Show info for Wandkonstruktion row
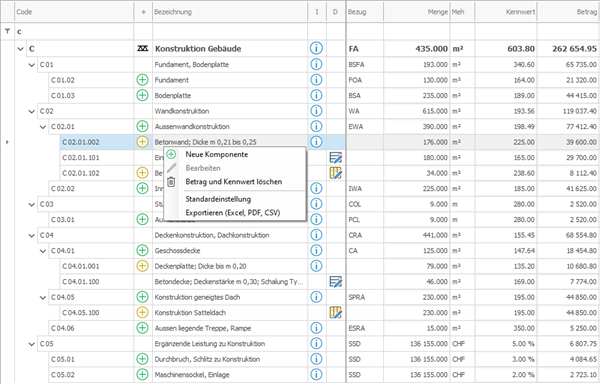Image resolution: width=600 pixels, height=384 pixels. click(316, 111)
